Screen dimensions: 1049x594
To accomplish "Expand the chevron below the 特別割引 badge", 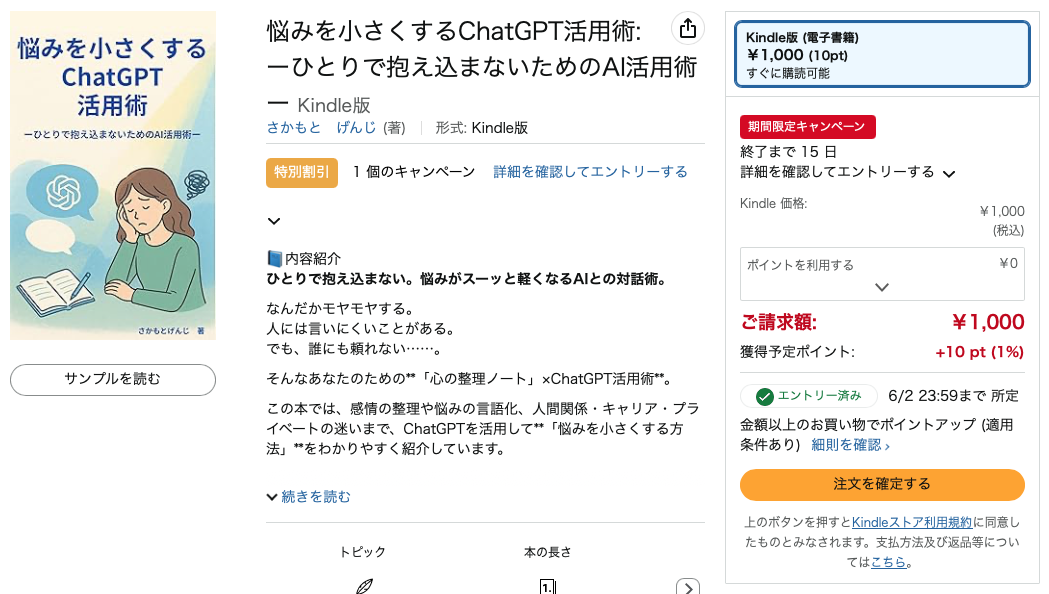I will [x=274, y=221].
